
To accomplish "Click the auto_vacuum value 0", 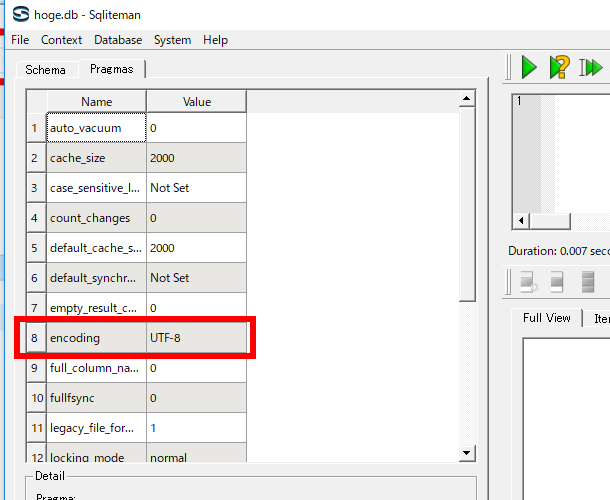I will [196, 128].
